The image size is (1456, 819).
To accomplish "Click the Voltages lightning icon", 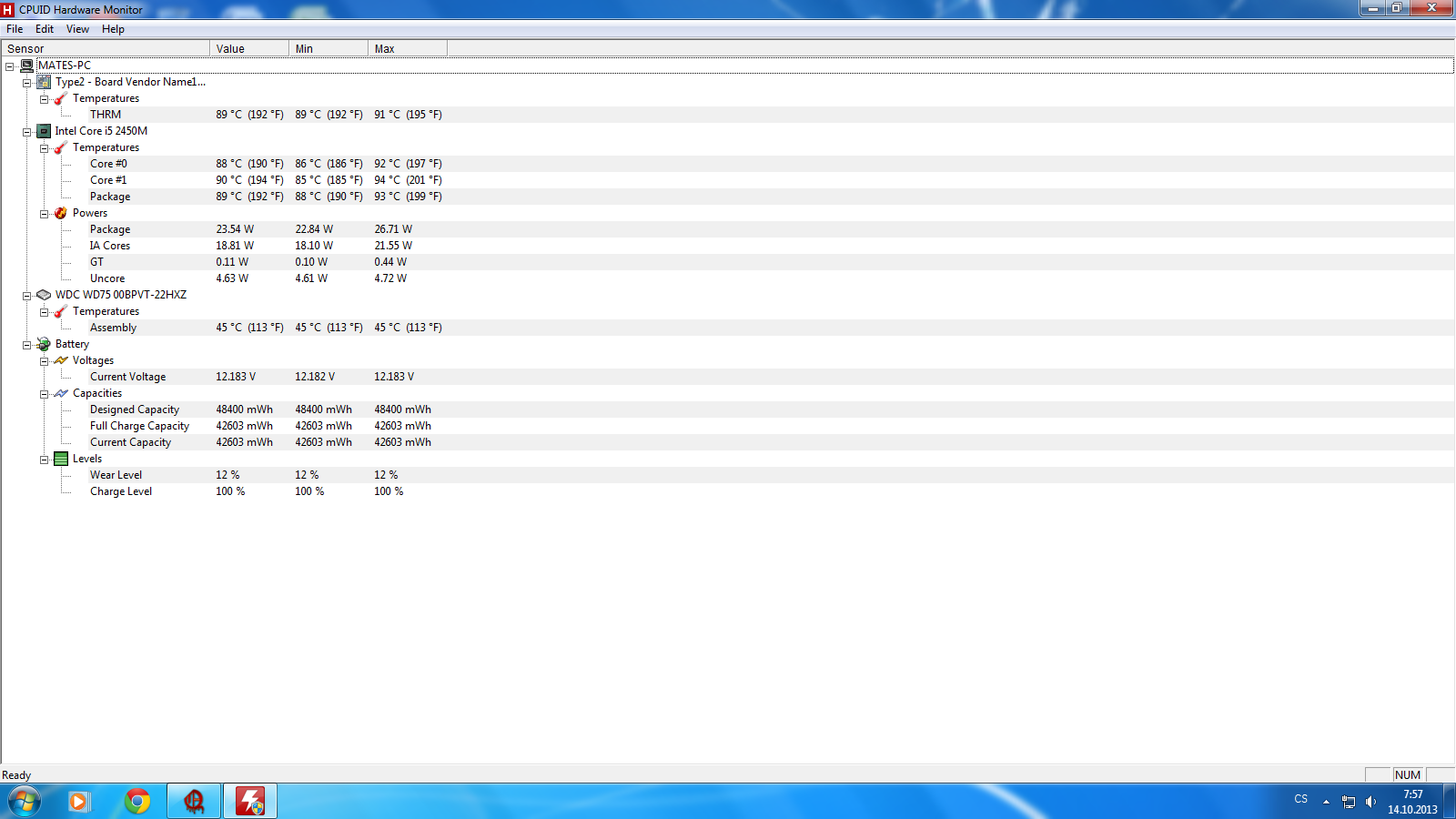I will click(61, 360).
